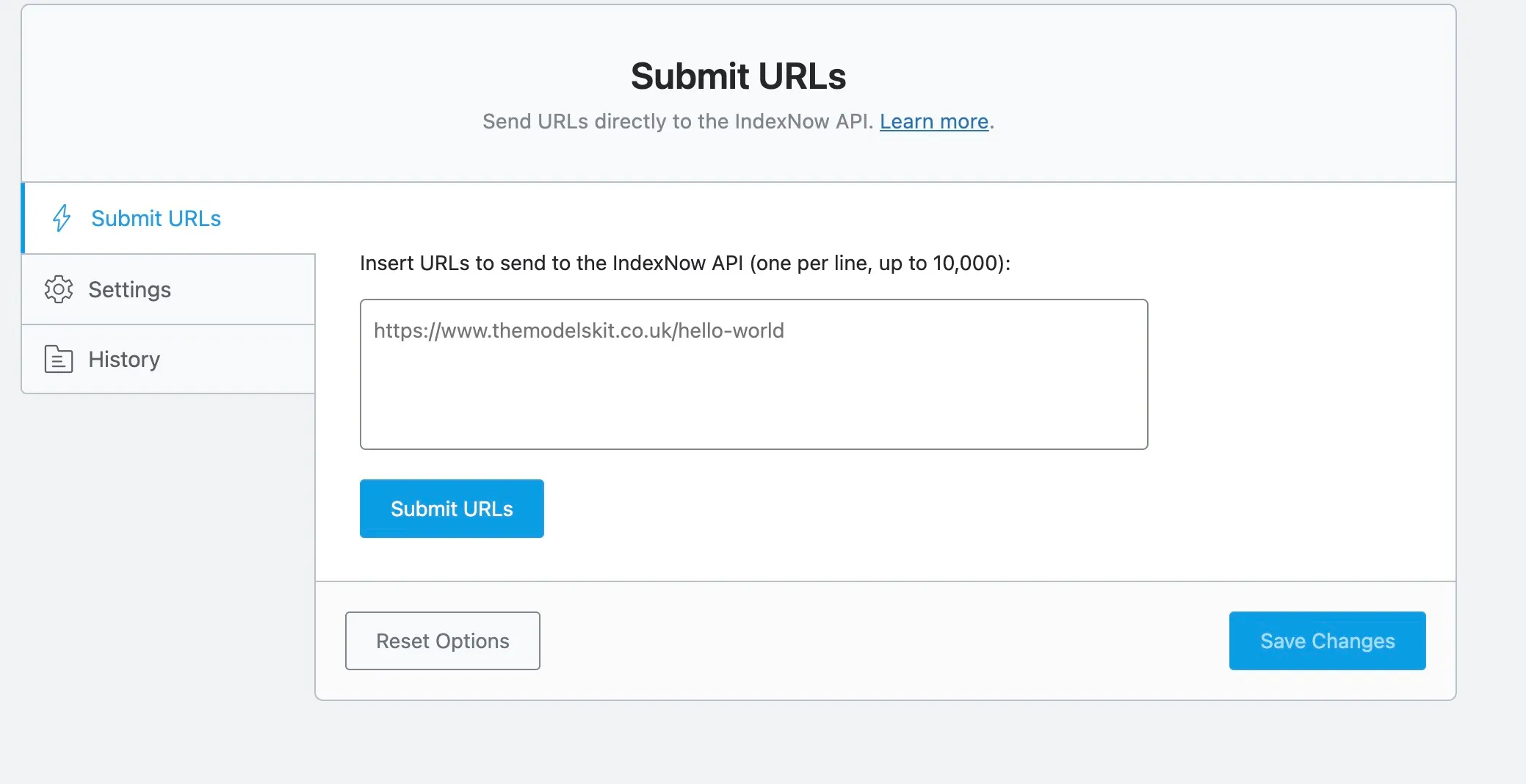
Task: Open the History tab label
Action: click(x=124, y=359)
